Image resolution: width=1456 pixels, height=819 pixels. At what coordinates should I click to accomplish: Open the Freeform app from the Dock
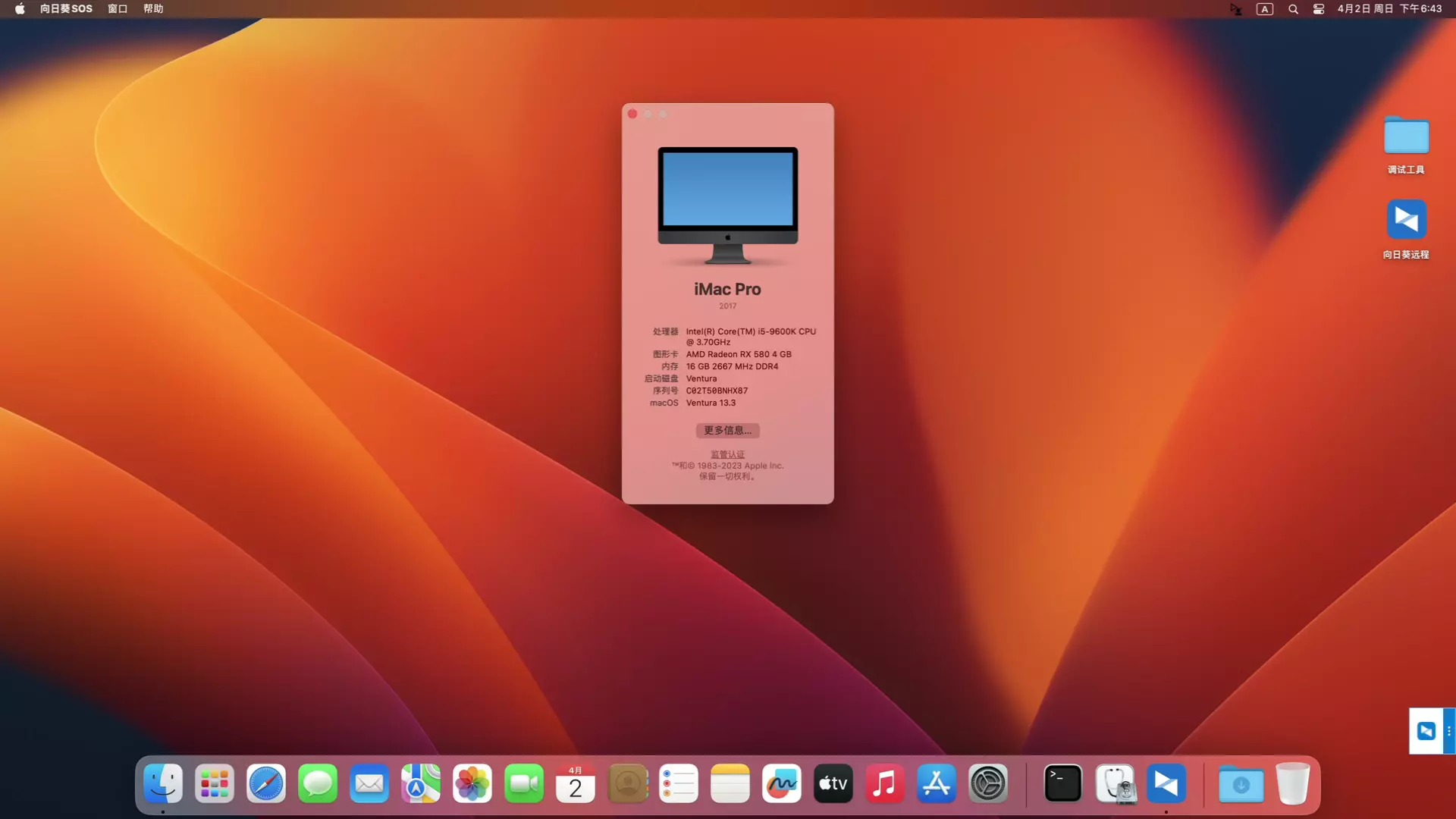click(782, 783)
